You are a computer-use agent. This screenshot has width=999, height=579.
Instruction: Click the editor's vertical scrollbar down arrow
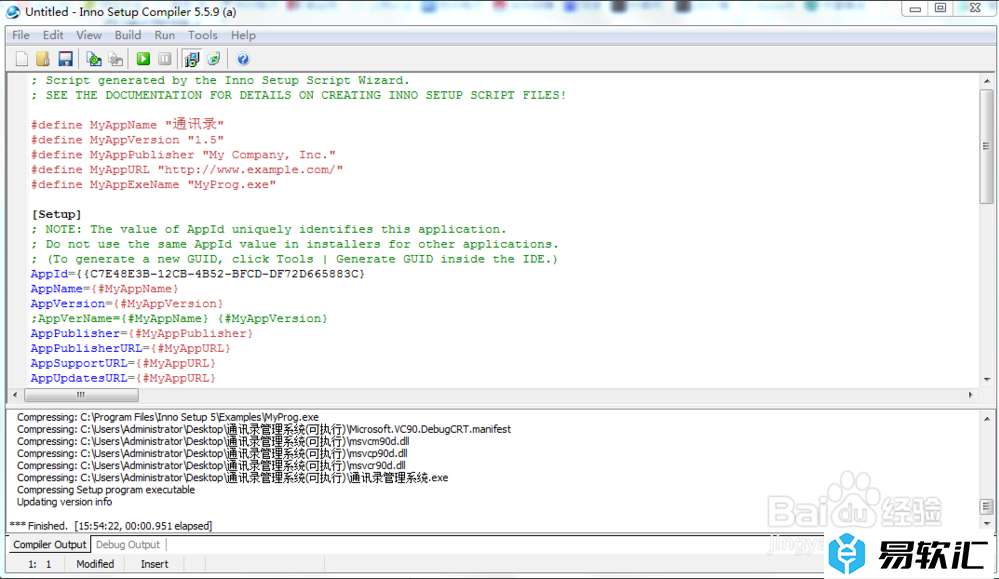(x=987, y=380)
